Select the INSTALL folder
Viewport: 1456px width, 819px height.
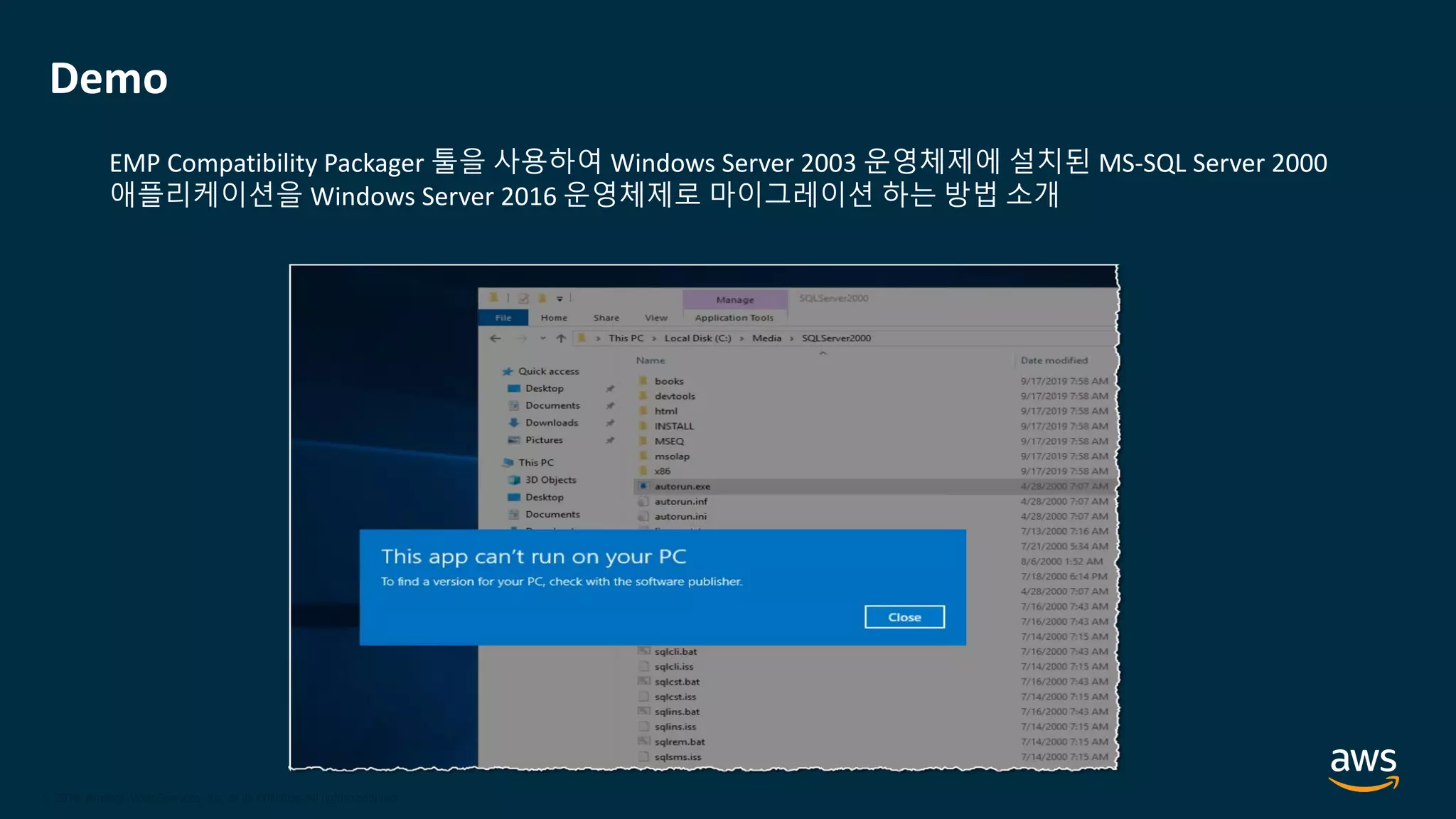coord(674,426)
